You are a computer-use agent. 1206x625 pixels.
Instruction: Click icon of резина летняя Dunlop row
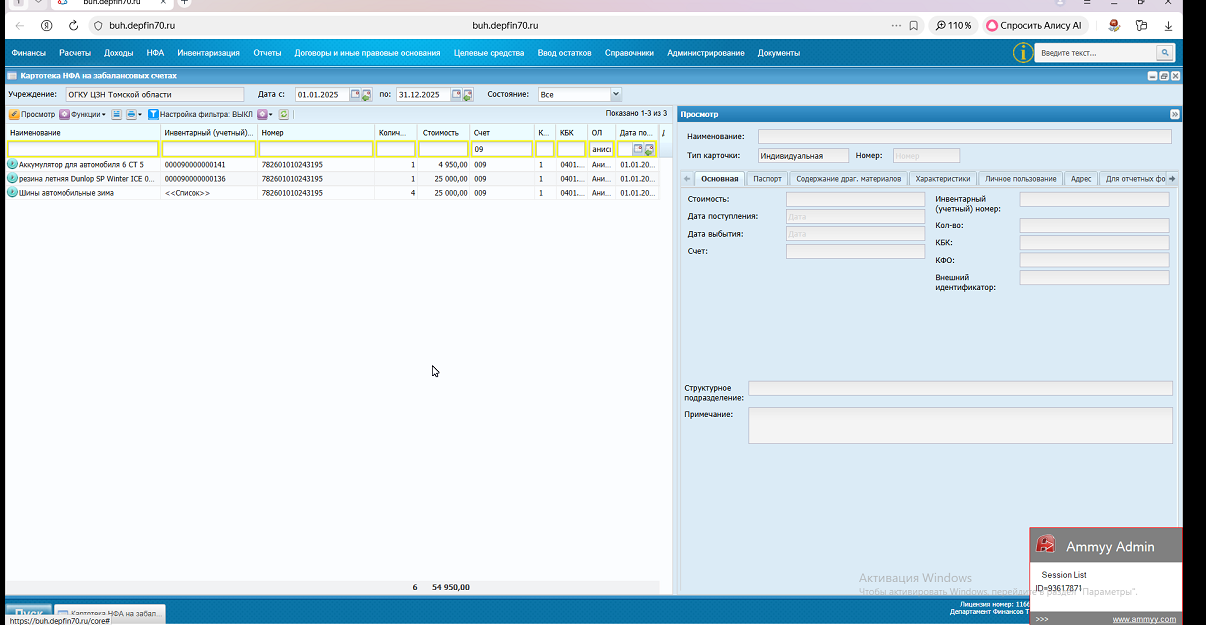tap(12, 178)
